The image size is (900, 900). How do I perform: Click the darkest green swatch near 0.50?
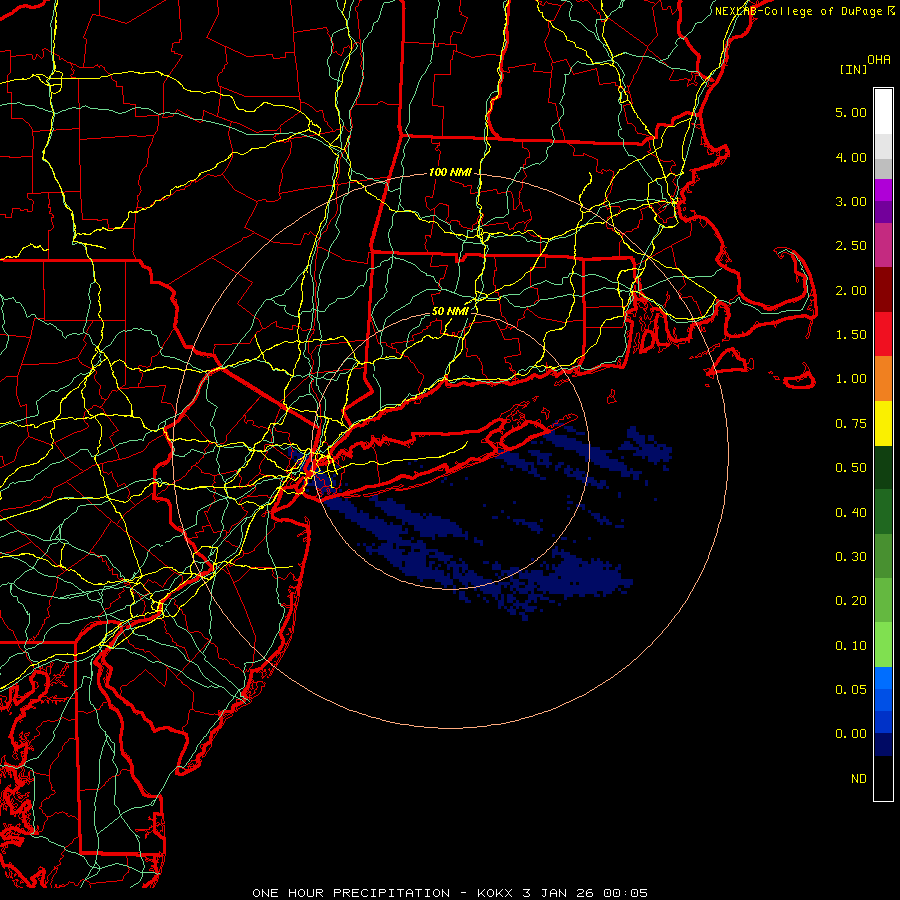point(883,467)
